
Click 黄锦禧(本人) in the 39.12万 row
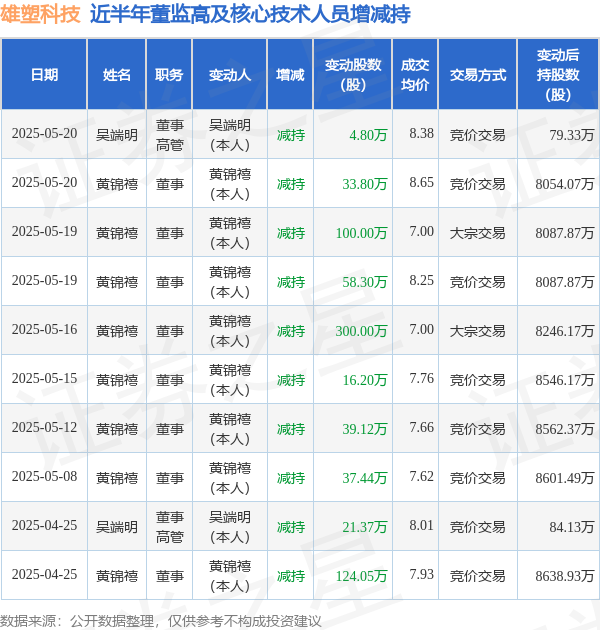pos(230,429)
